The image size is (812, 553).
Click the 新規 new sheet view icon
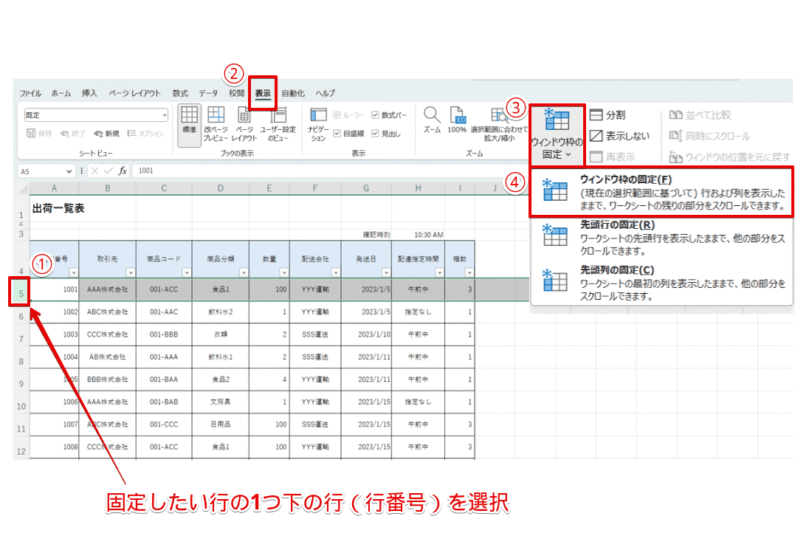pyautogui.click(x=98, y=134)
